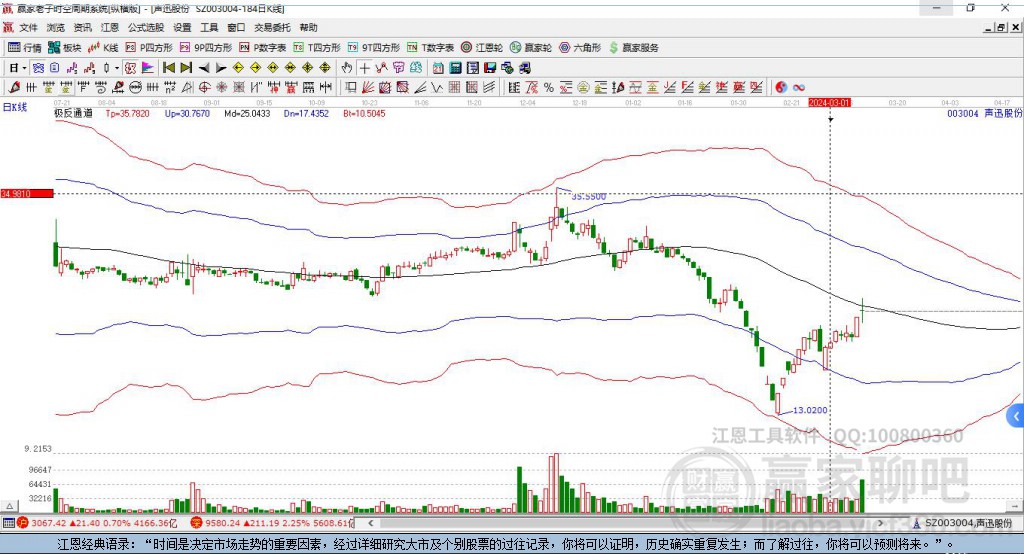Step forward one bar with right triangle
The height and width of the screenshot is (554, 1024).
click(221, 67)
